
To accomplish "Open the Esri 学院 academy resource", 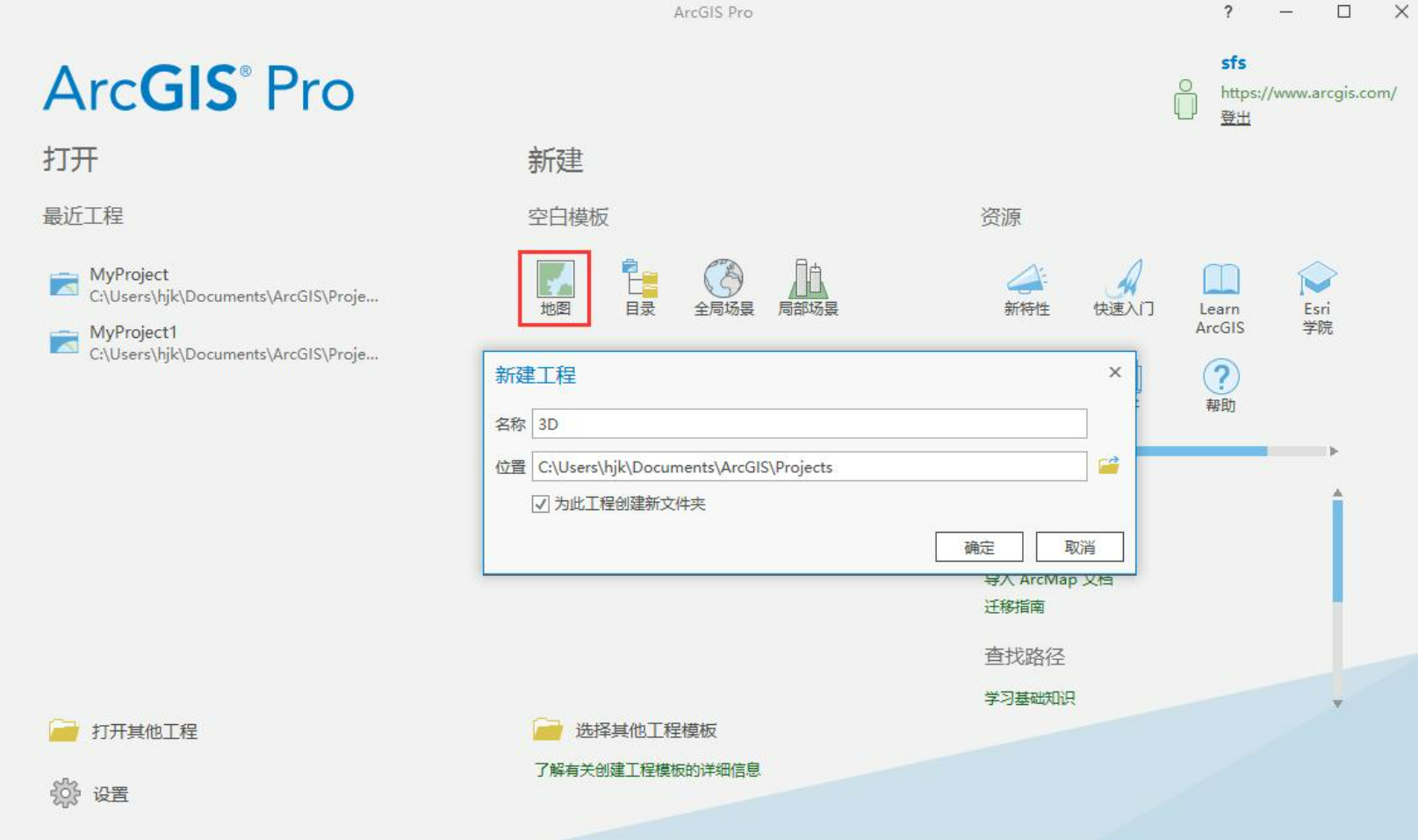I will (1317, 298).
